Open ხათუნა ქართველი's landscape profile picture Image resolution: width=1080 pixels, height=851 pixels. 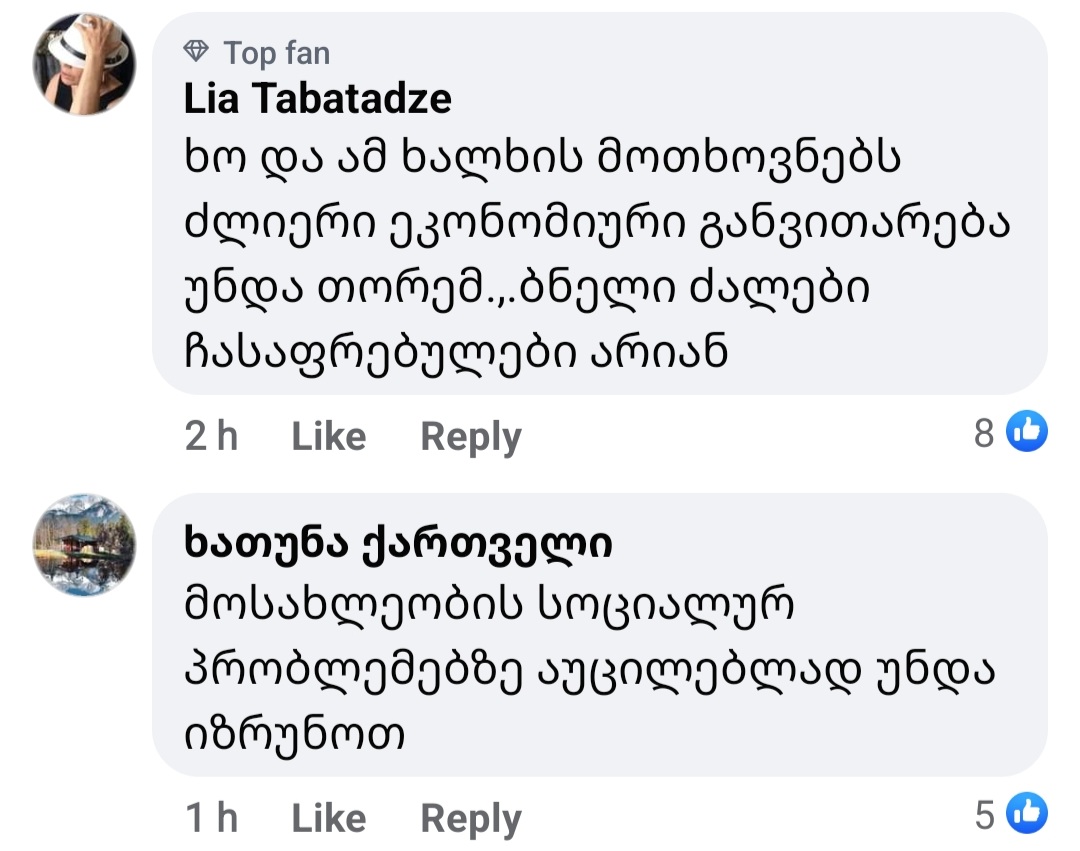pos(85,546)
